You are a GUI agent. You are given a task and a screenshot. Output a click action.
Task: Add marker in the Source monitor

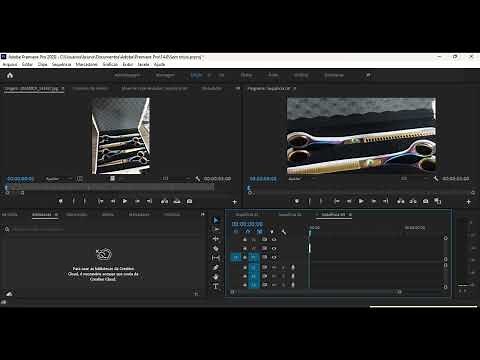point(61,201)
